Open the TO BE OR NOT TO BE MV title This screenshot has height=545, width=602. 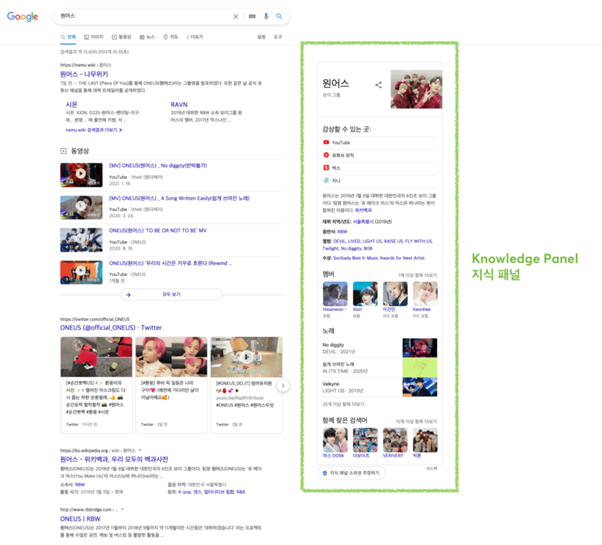[x=158, y=230]
